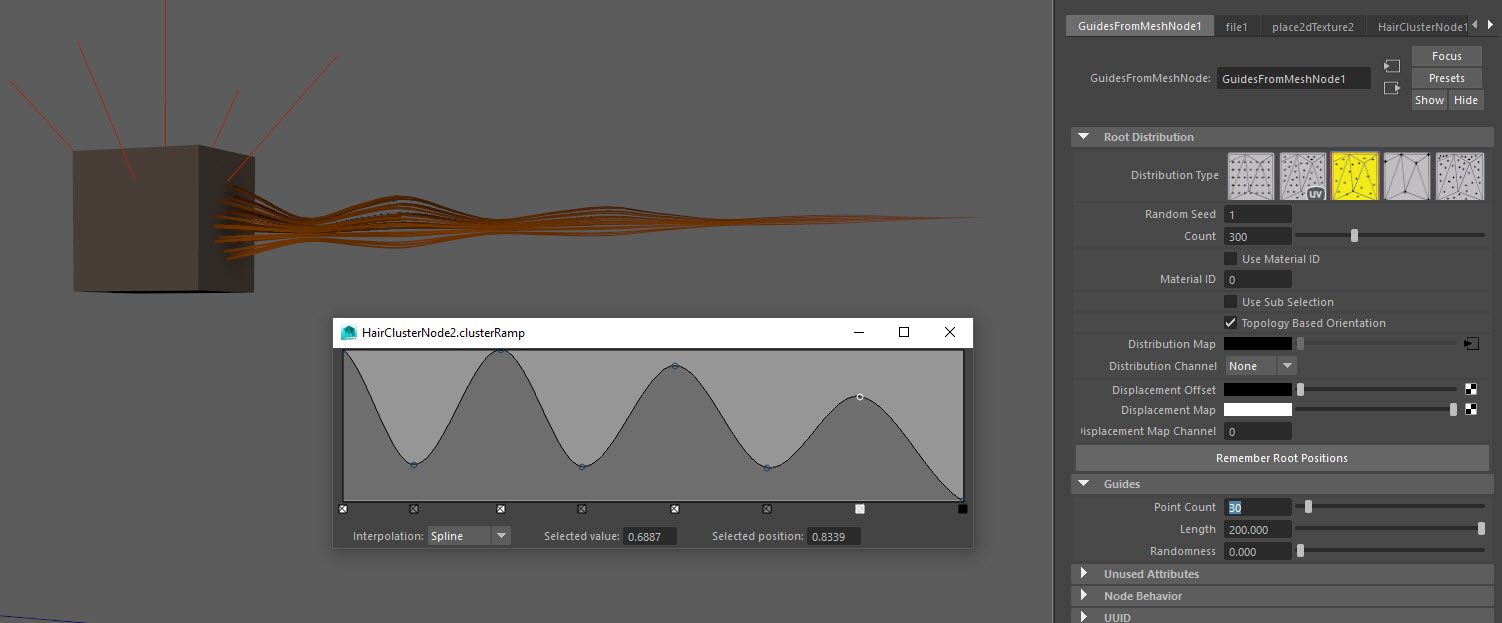The height and width of the screenshot is (623, 1502).
Task: Tick the Use Sub Selection checkbox
Action: coord(1231,302)
